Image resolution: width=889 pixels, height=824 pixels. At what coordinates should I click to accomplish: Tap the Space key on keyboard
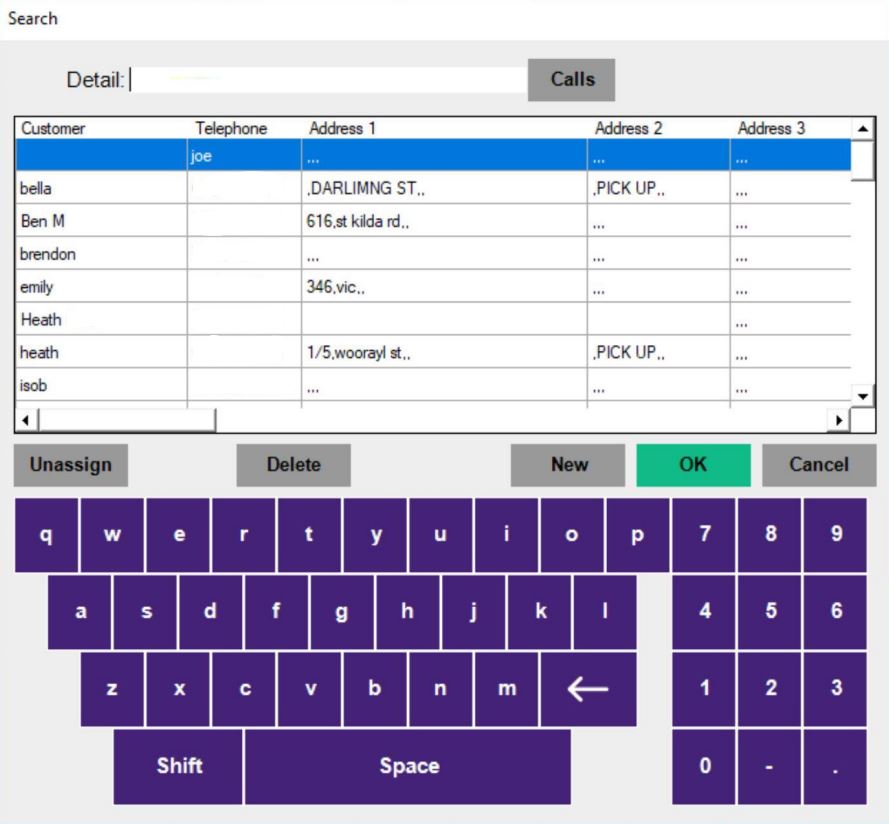(x=408, y=766)
